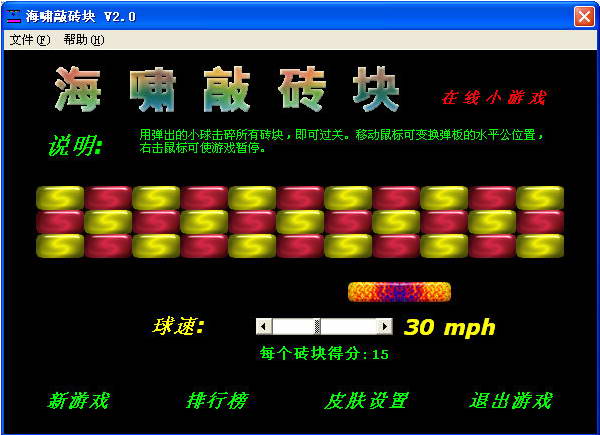600x435 pixels.
Task: Start a new game with 新游戏
Action: [78, 401]
